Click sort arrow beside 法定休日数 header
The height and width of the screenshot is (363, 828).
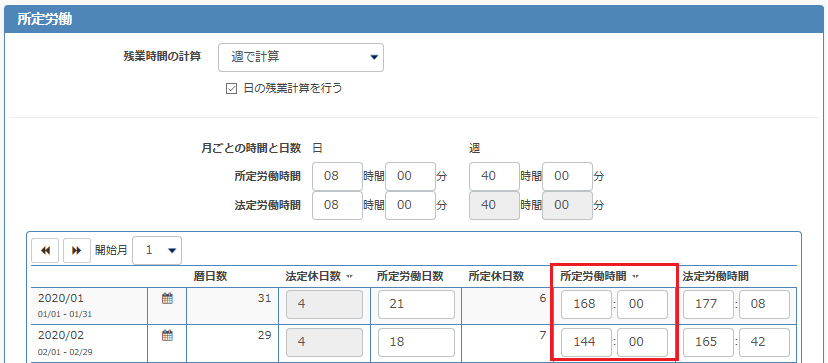pyautogui.click(x=350, y=276)
